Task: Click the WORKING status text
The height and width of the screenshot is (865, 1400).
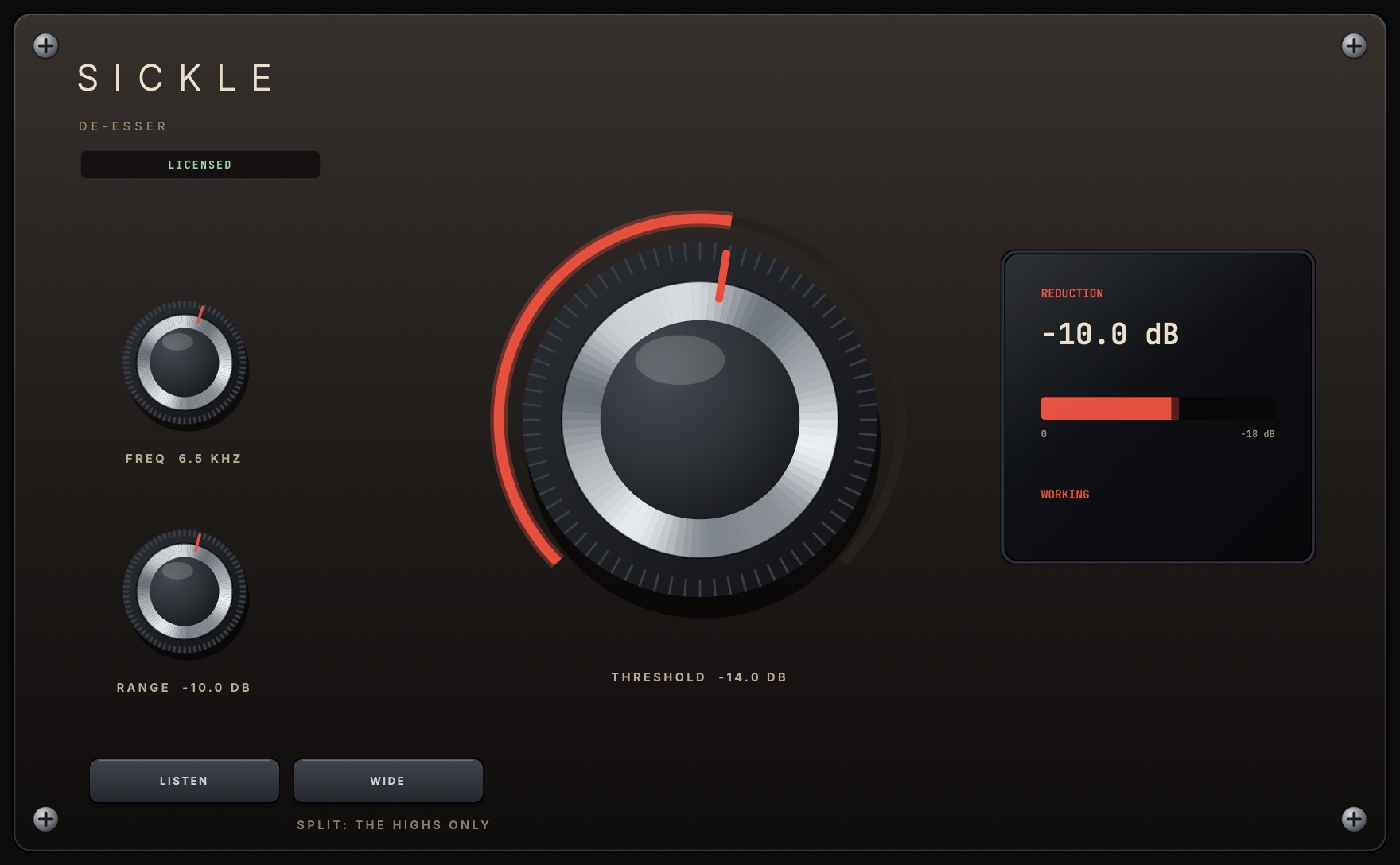Action: pos(1065,495)
